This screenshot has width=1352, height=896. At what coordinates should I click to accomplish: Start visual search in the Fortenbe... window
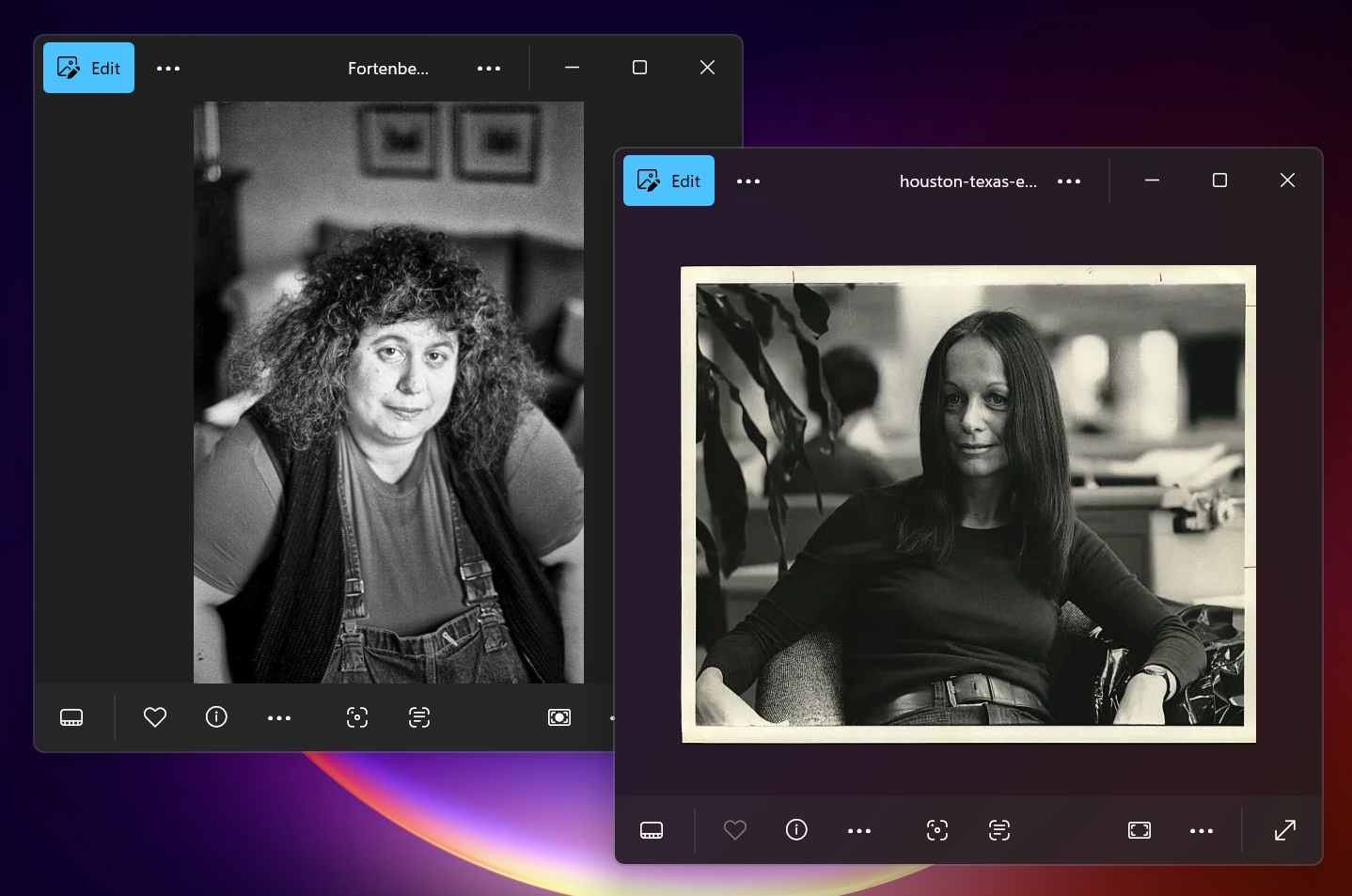[x=357, y=717]
